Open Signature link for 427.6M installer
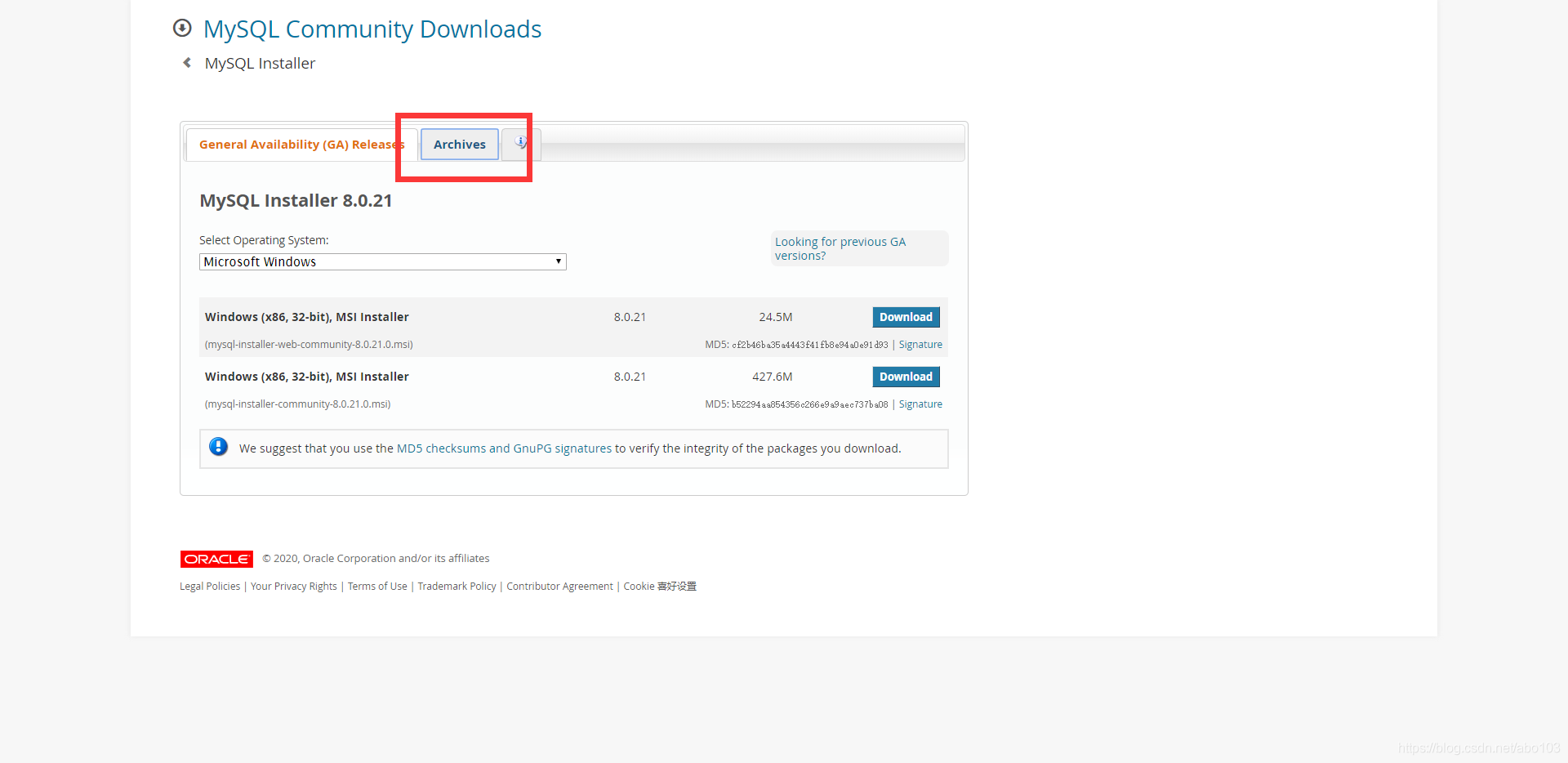The image size is (1568, 763). pyautogui.click(x=920, y=404)
